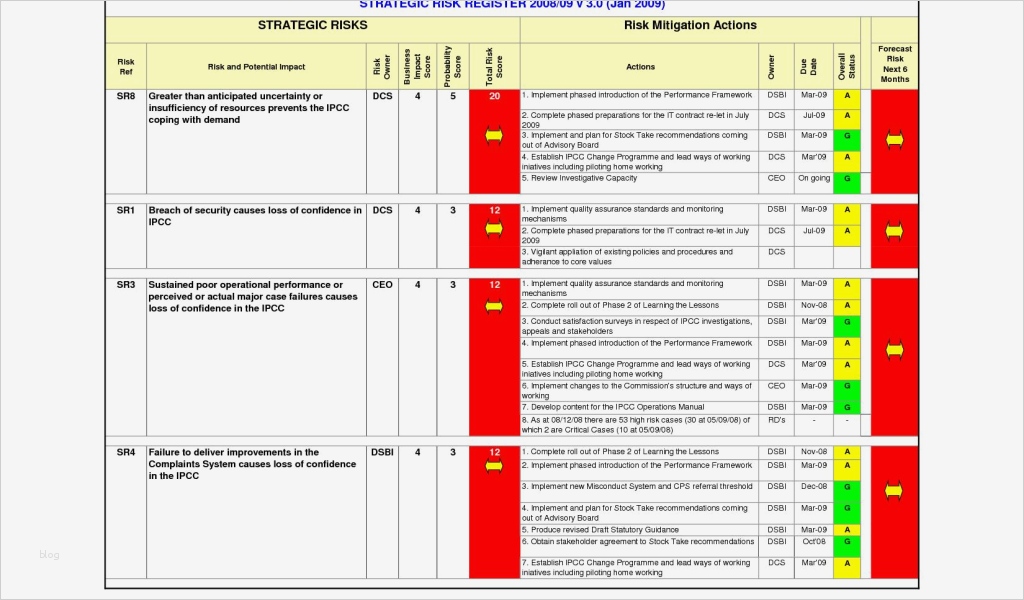Expand the STRATEGIC RISKS section header
Image resolution: width=1024 pixels, height=600 pixels.
313,26
